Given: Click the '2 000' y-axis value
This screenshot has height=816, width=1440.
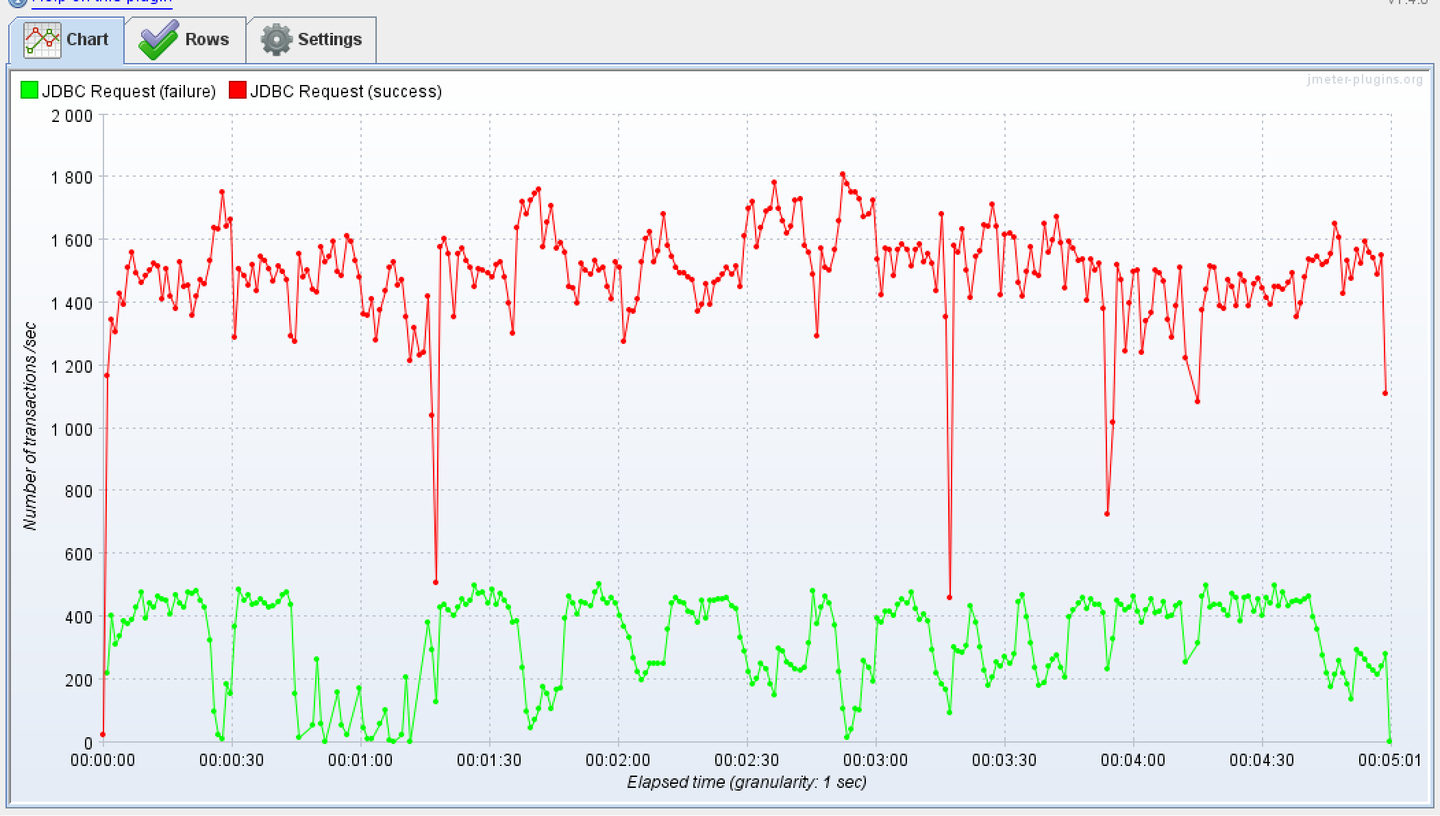Looking at the screenshot, I should 72,115.
